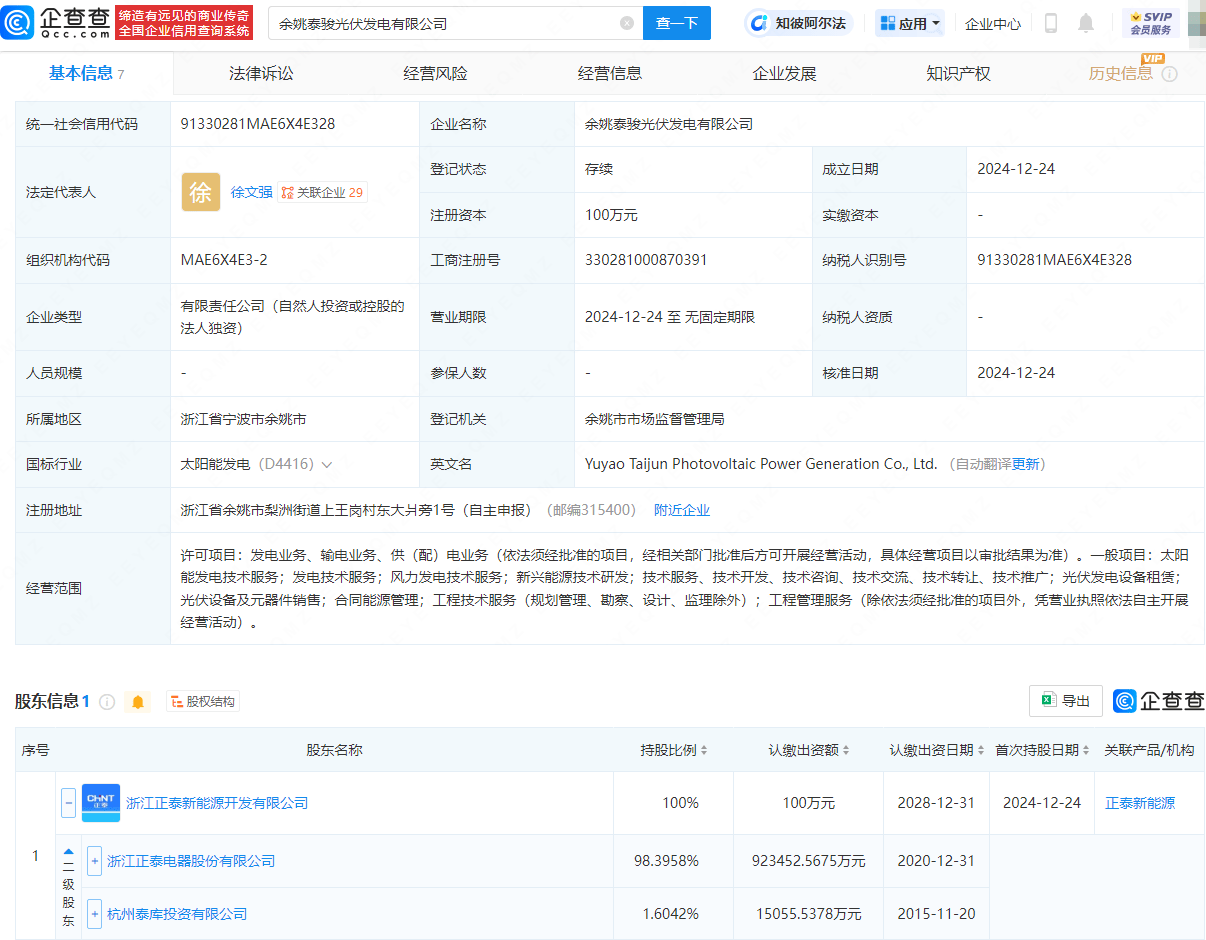Clear the search box using the X icon
This screenshot has width=1206, height=940.
tap(627, 22)
